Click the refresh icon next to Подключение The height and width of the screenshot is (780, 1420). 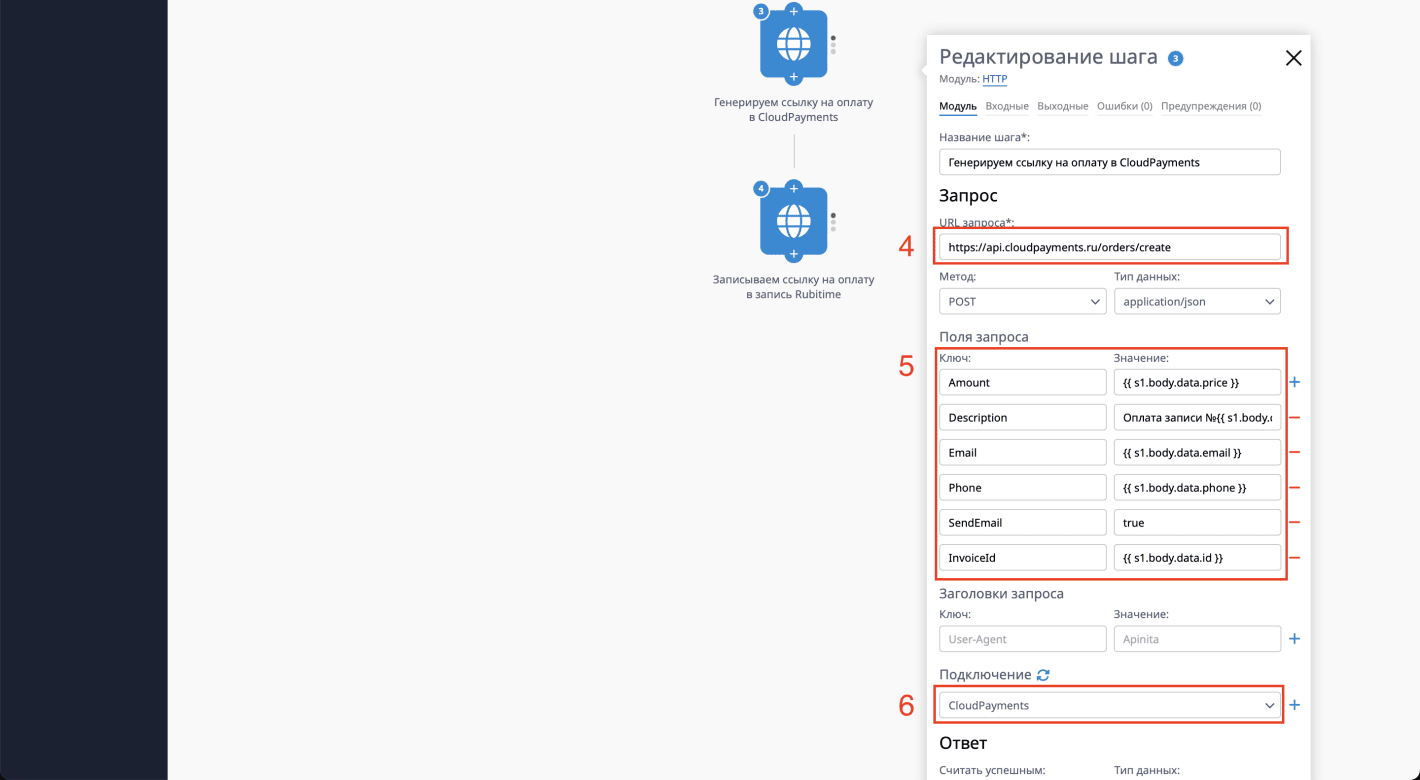click(1043, 674)
